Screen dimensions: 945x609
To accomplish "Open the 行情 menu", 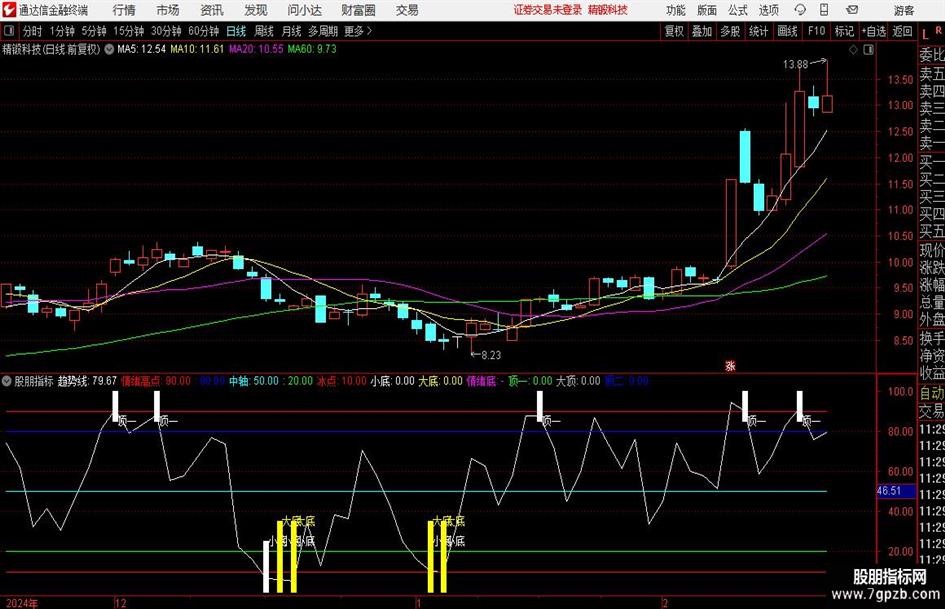I will [124, 10].
